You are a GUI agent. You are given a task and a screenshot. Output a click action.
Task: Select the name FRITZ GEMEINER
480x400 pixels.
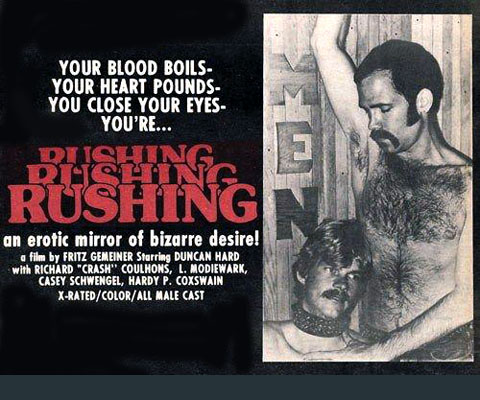pos(98,257)
